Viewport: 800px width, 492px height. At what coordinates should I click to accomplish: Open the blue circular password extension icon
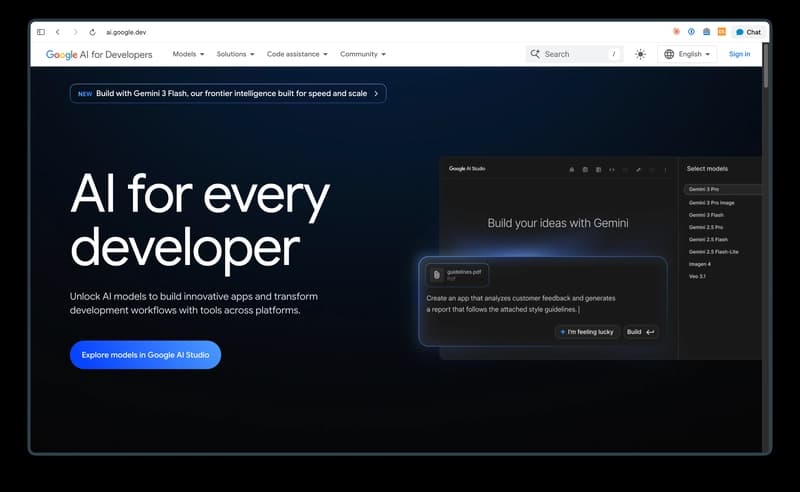691,32
